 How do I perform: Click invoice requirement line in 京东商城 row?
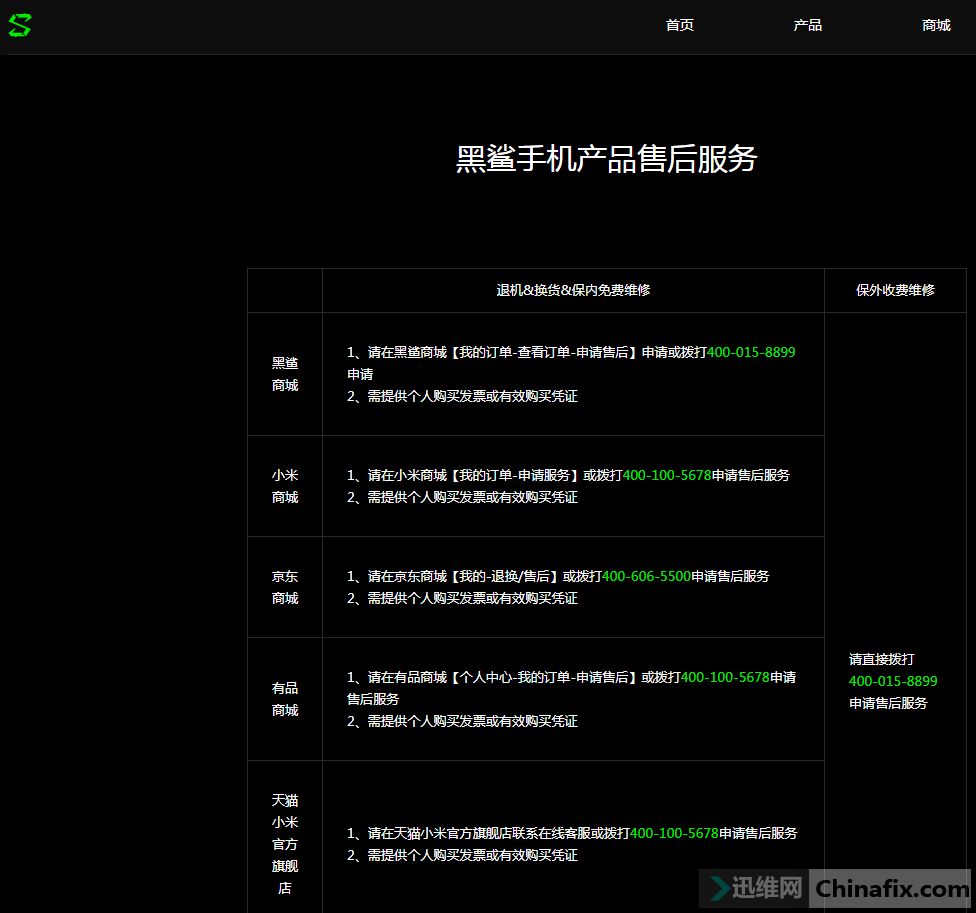point(462,598)
